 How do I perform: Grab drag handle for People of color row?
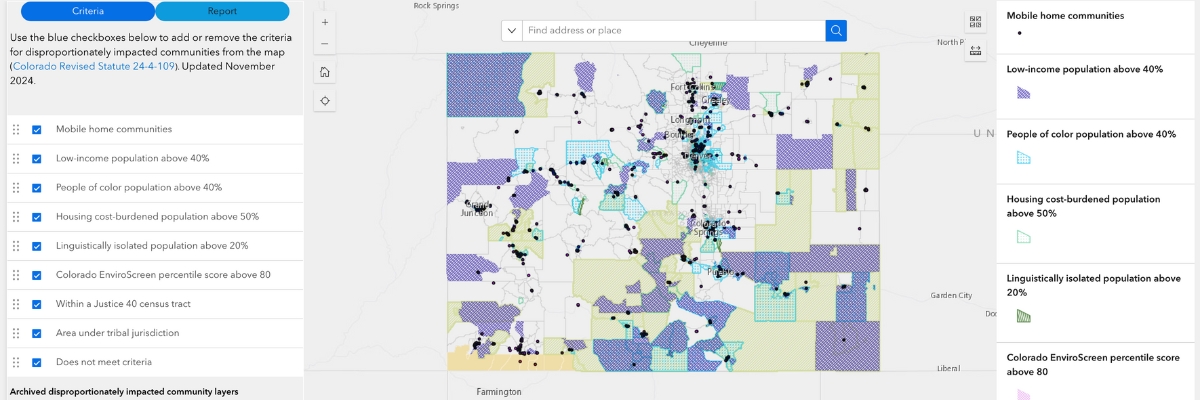pyautogui.click(x=16, y=187)
